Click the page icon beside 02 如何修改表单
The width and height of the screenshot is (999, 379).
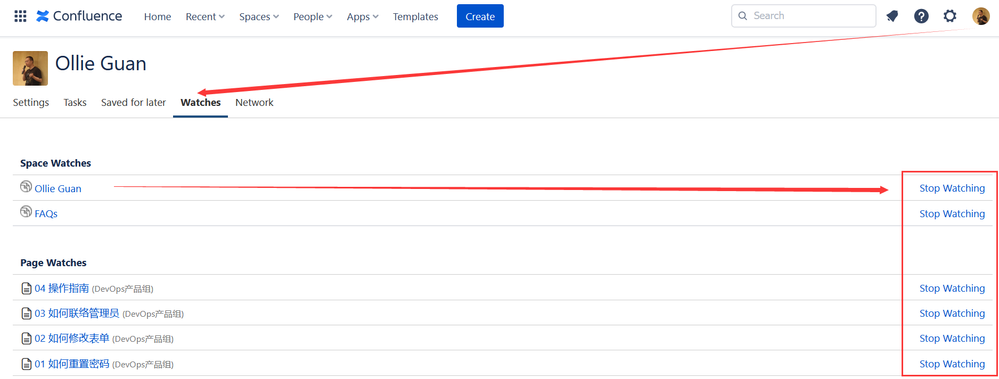[27, 338]
